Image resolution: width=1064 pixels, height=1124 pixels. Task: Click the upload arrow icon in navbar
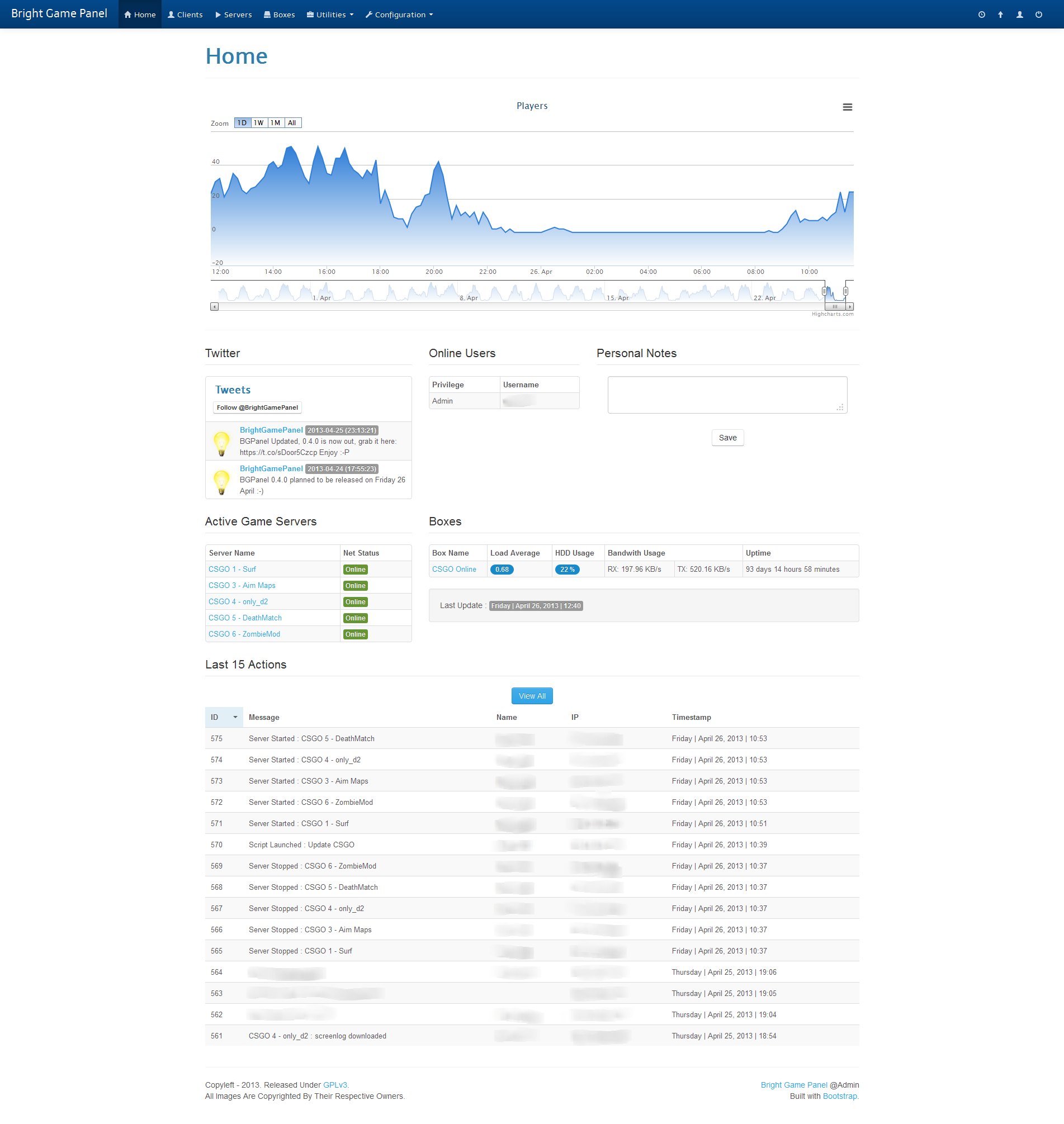[1000, 14]
